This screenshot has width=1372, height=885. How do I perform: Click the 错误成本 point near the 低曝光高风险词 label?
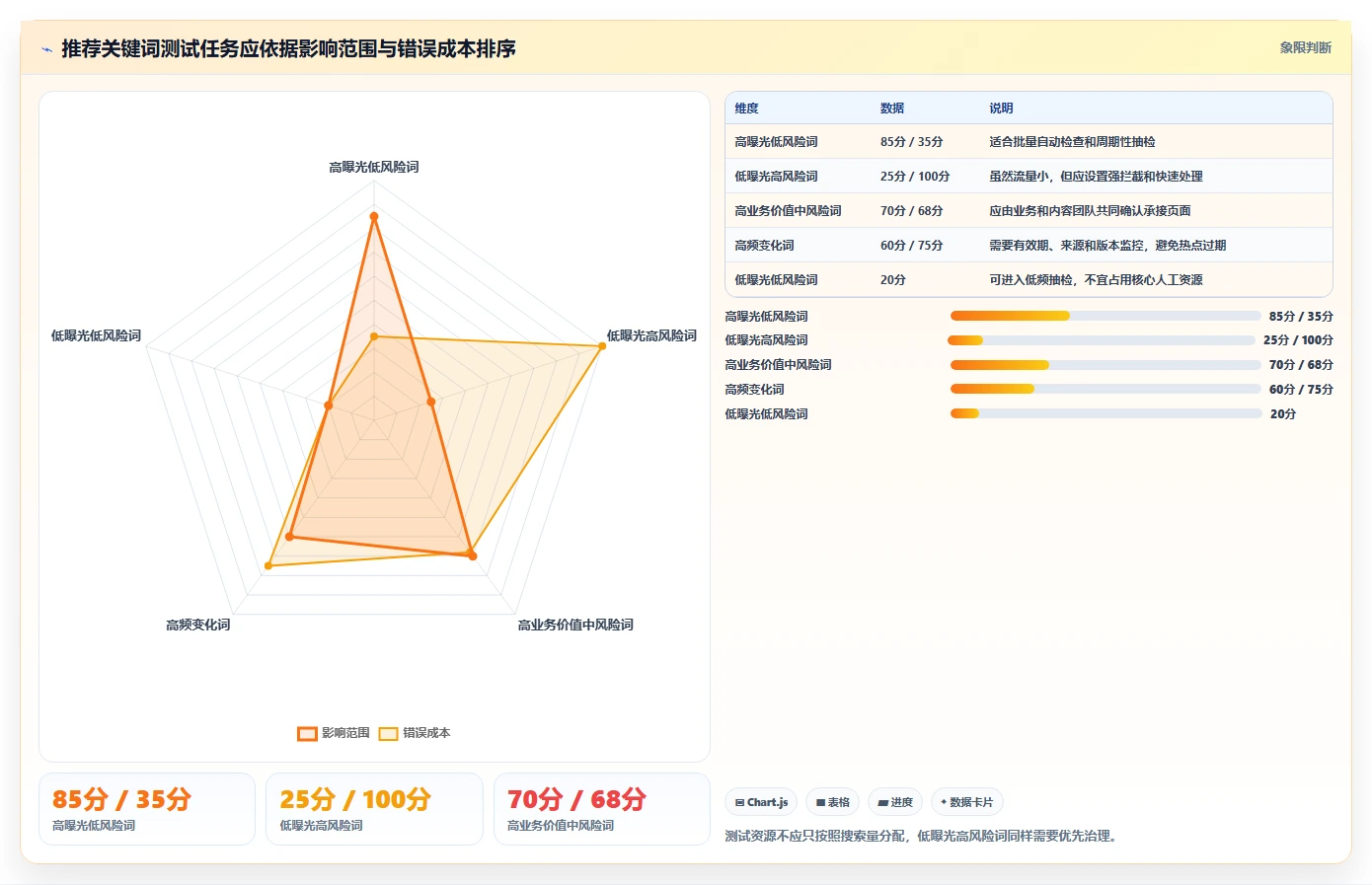pyautogui.click(x=602, y=345)
